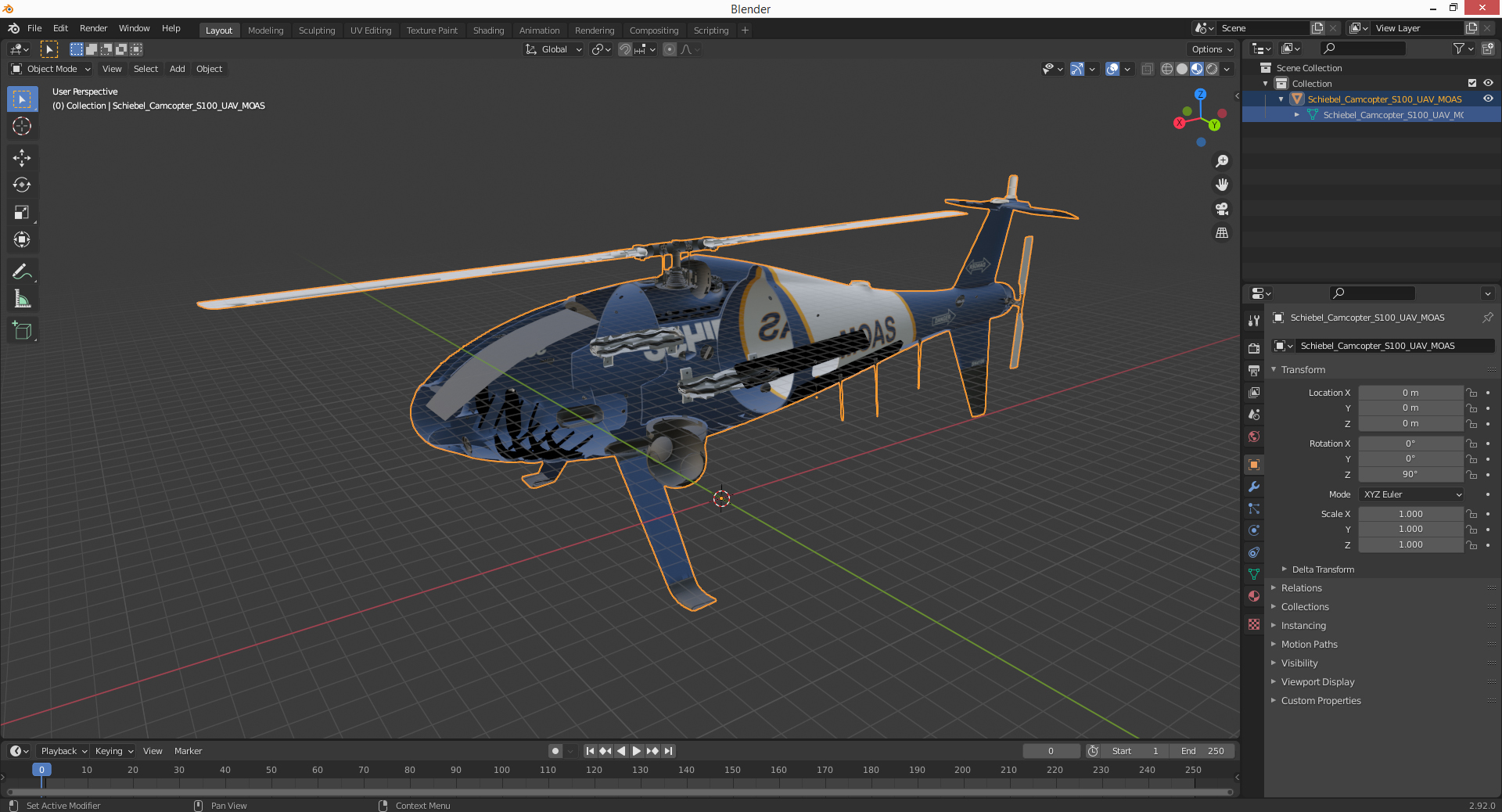Viewport: 1502px width, 812px height.
Task: Click the Scale Y value field
Action: pyautogui.click(x=1410, y=530)
